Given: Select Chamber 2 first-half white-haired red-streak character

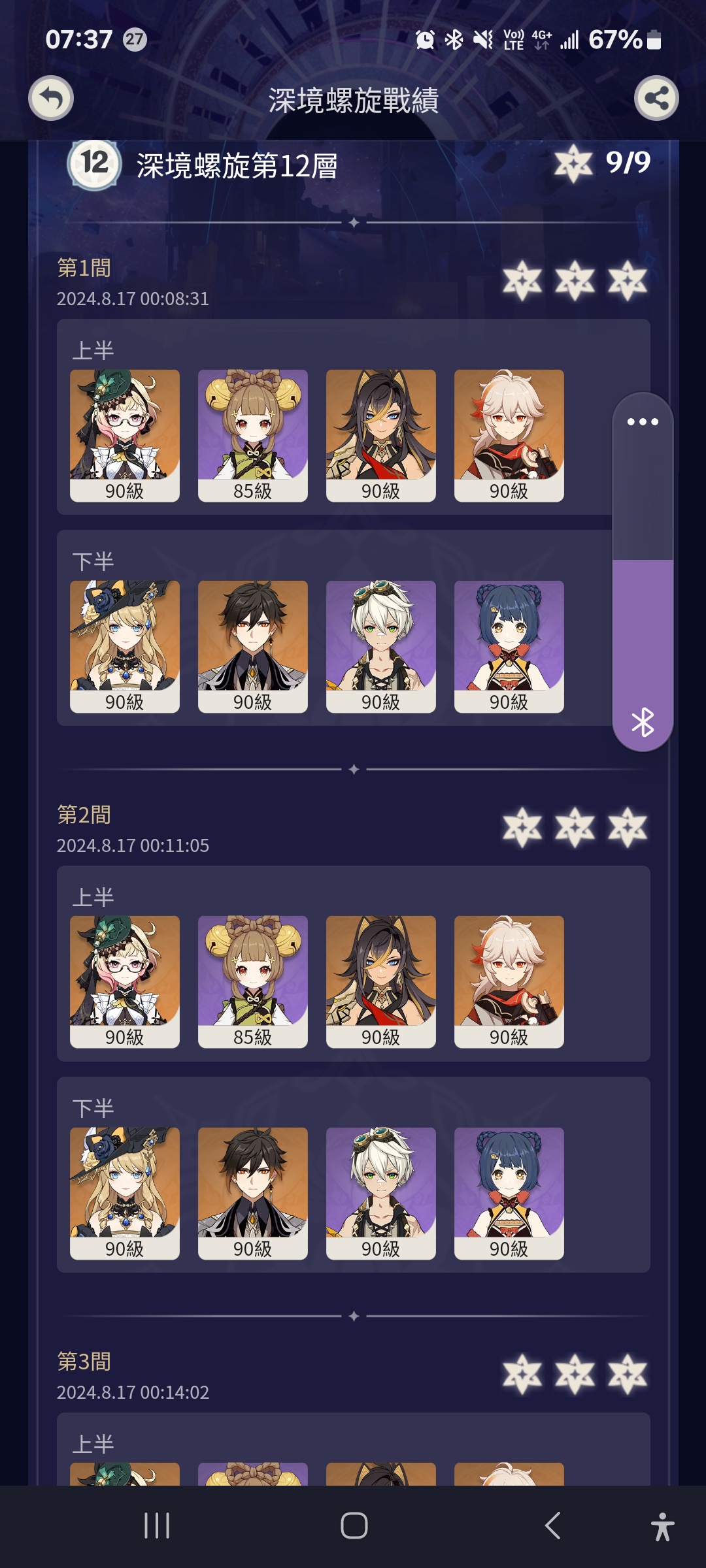Looking at the screenshot, I should click(x=509, y=982).
